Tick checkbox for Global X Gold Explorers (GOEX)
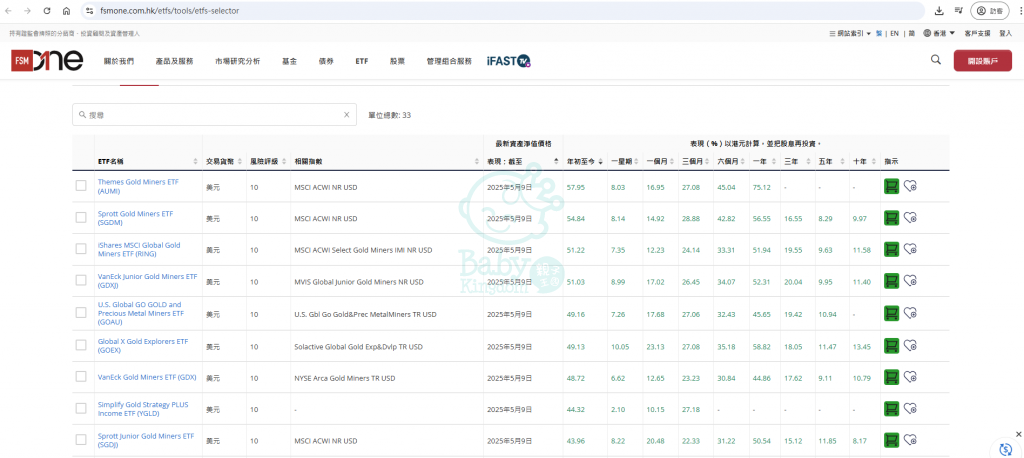The height and width of the screenshot is (458, 1024). [81, 344]
